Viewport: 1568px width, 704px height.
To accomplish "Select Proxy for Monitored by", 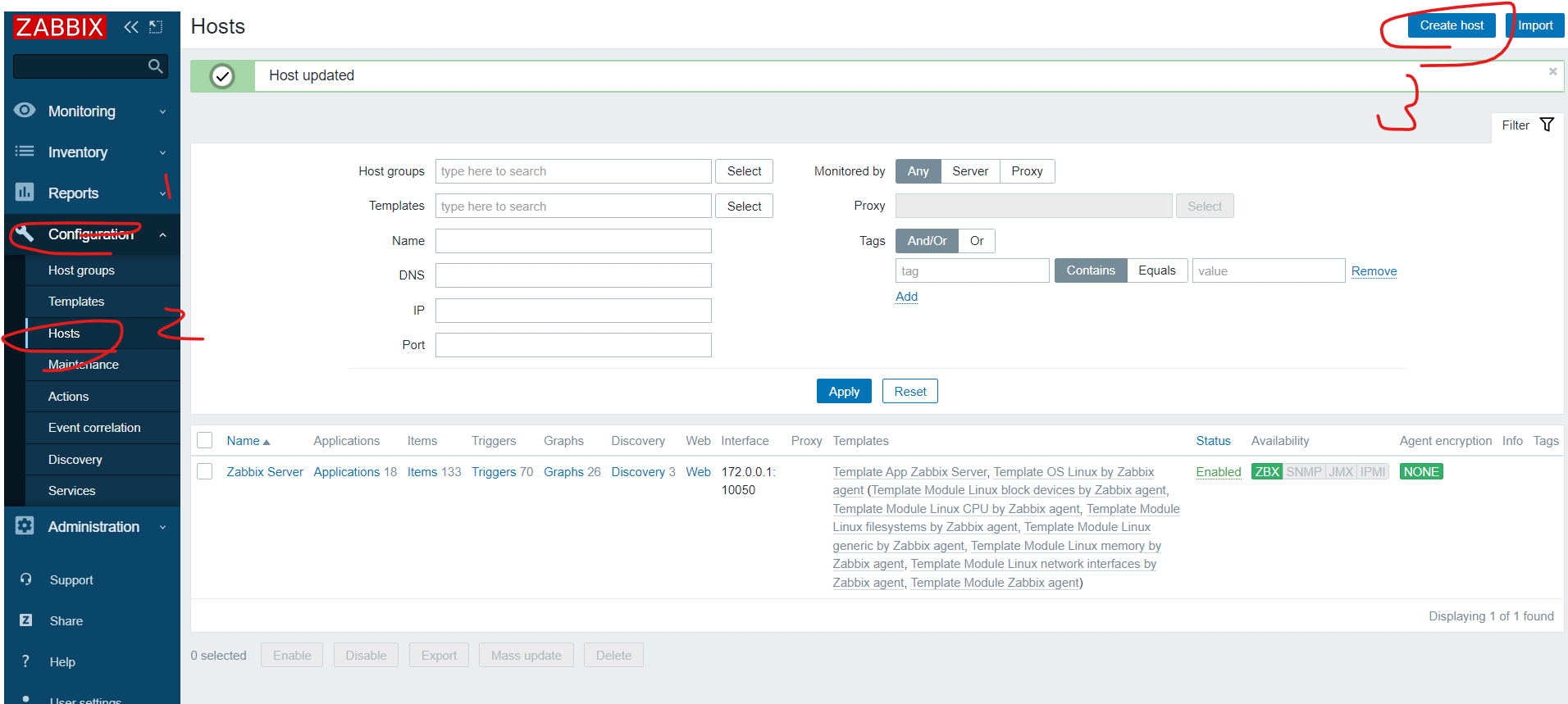I will [1027, 171].
